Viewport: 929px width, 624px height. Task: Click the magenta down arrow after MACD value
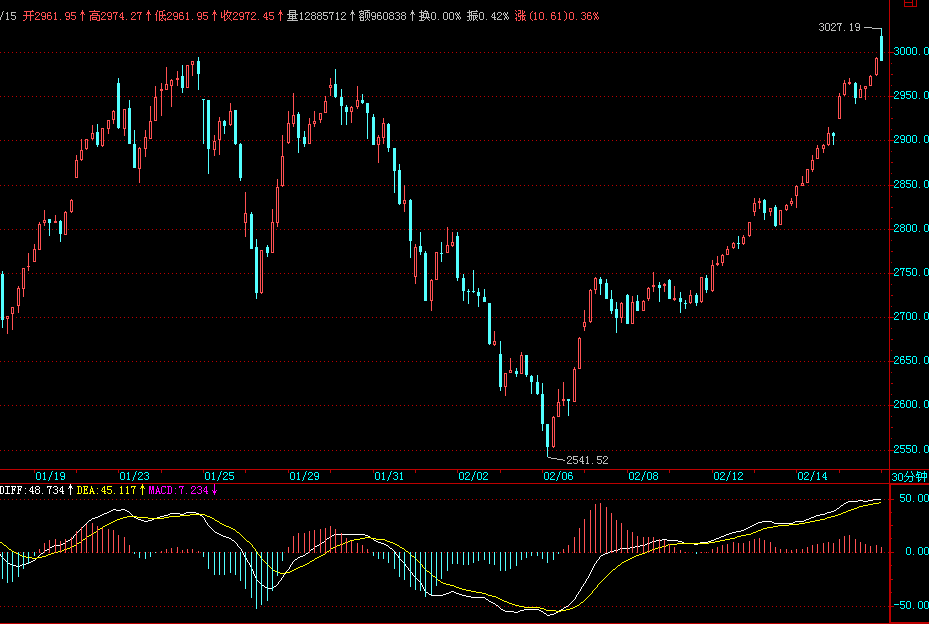click(214, 490)
